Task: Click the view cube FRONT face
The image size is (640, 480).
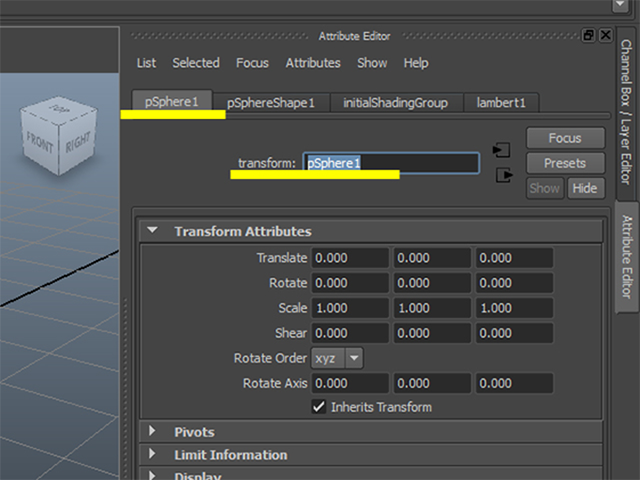Action: tap(40, 143)
